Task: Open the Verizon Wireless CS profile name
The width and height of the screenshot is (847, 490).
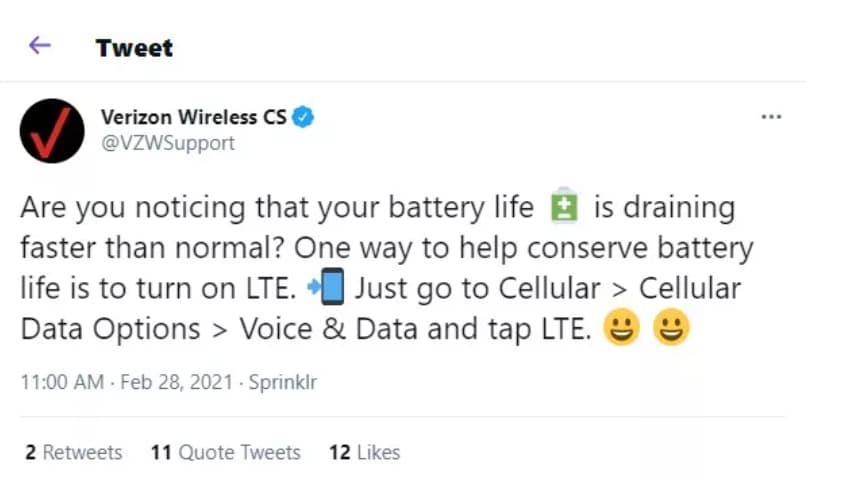Action: [193, 117]
